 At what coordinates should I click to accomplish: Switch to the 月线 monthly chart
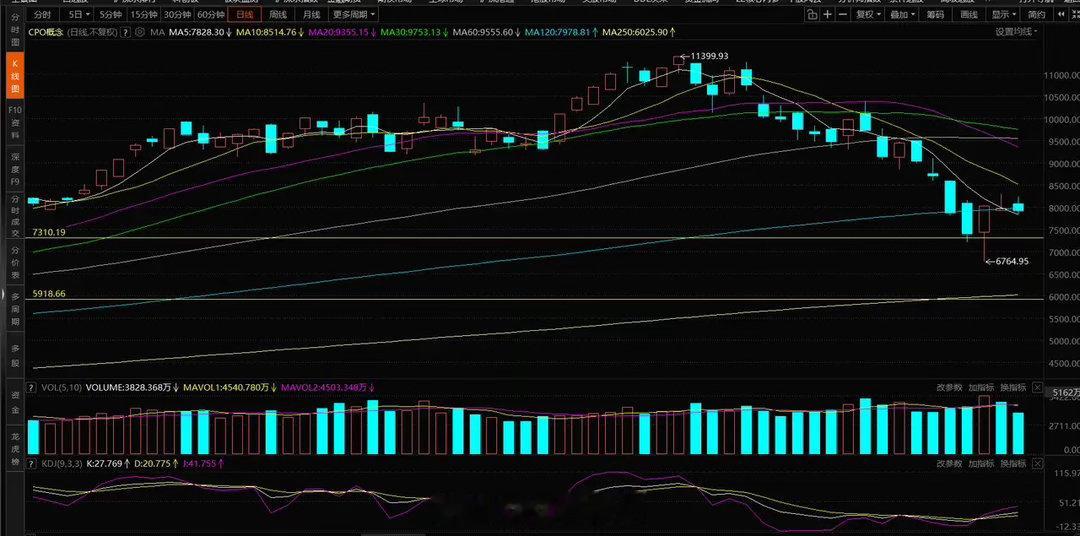(311, 14)
